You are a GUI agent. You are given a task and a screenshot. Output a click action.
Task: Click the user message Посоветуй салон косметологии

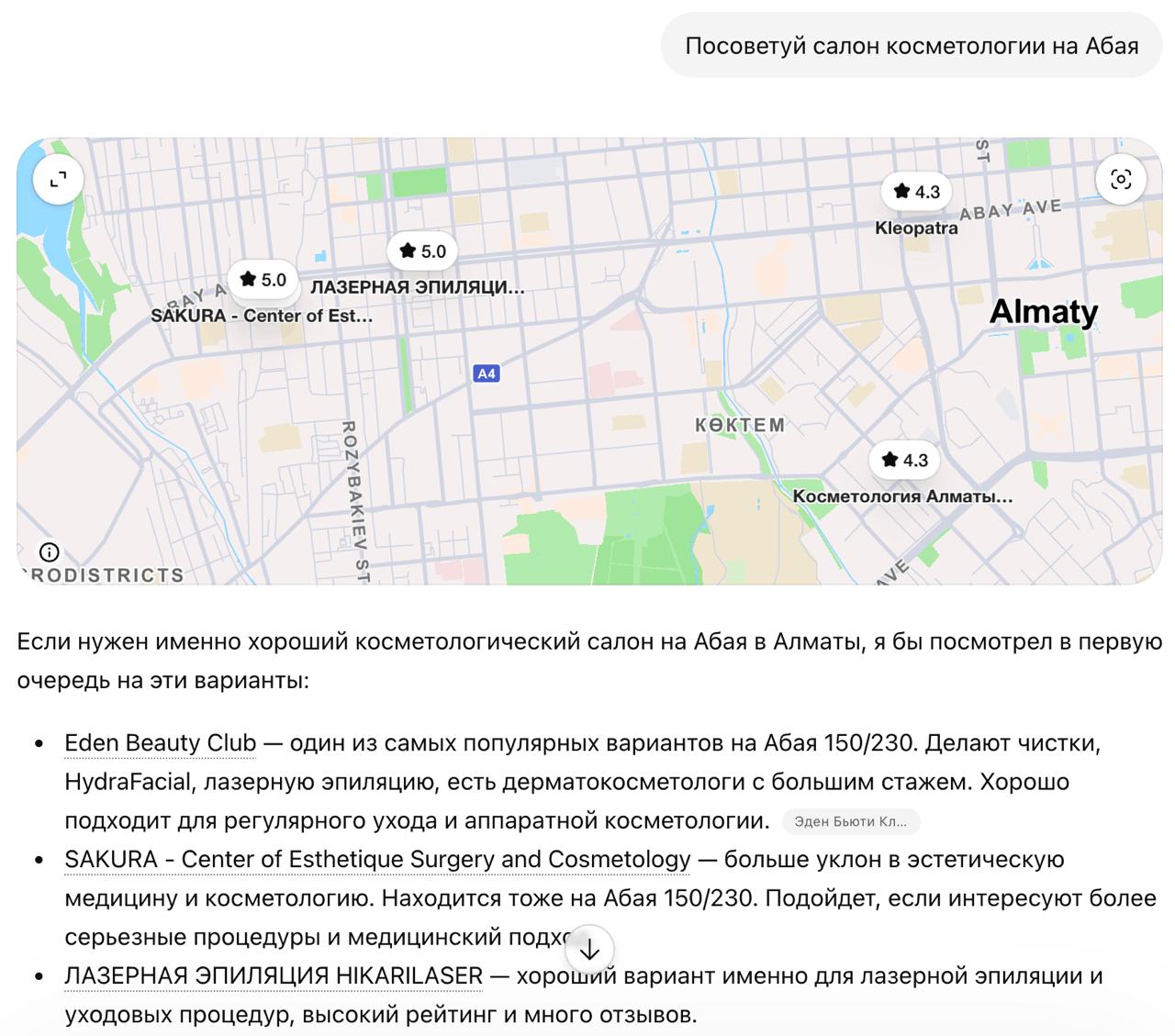912,46
